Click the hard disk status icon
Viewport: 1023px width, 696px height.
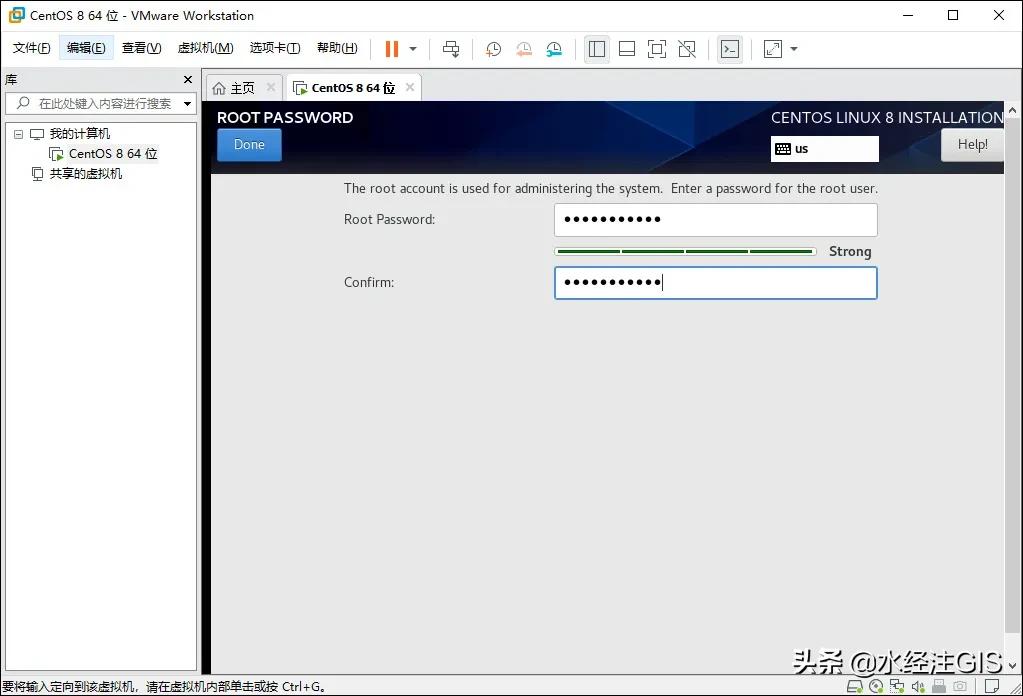(x=855, y=687)
